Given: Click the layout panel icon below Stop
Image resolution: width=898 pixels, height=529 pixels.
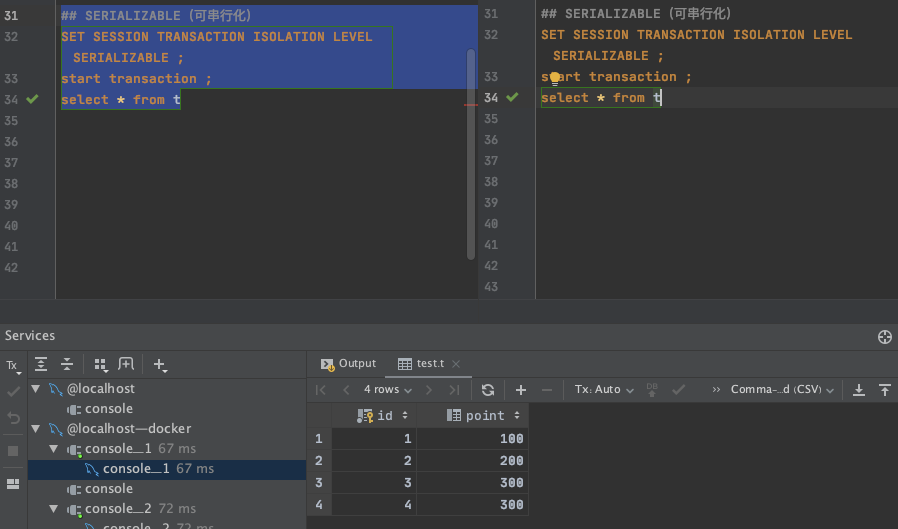Looking at the screenshot, I should click(x=13, y=484).
